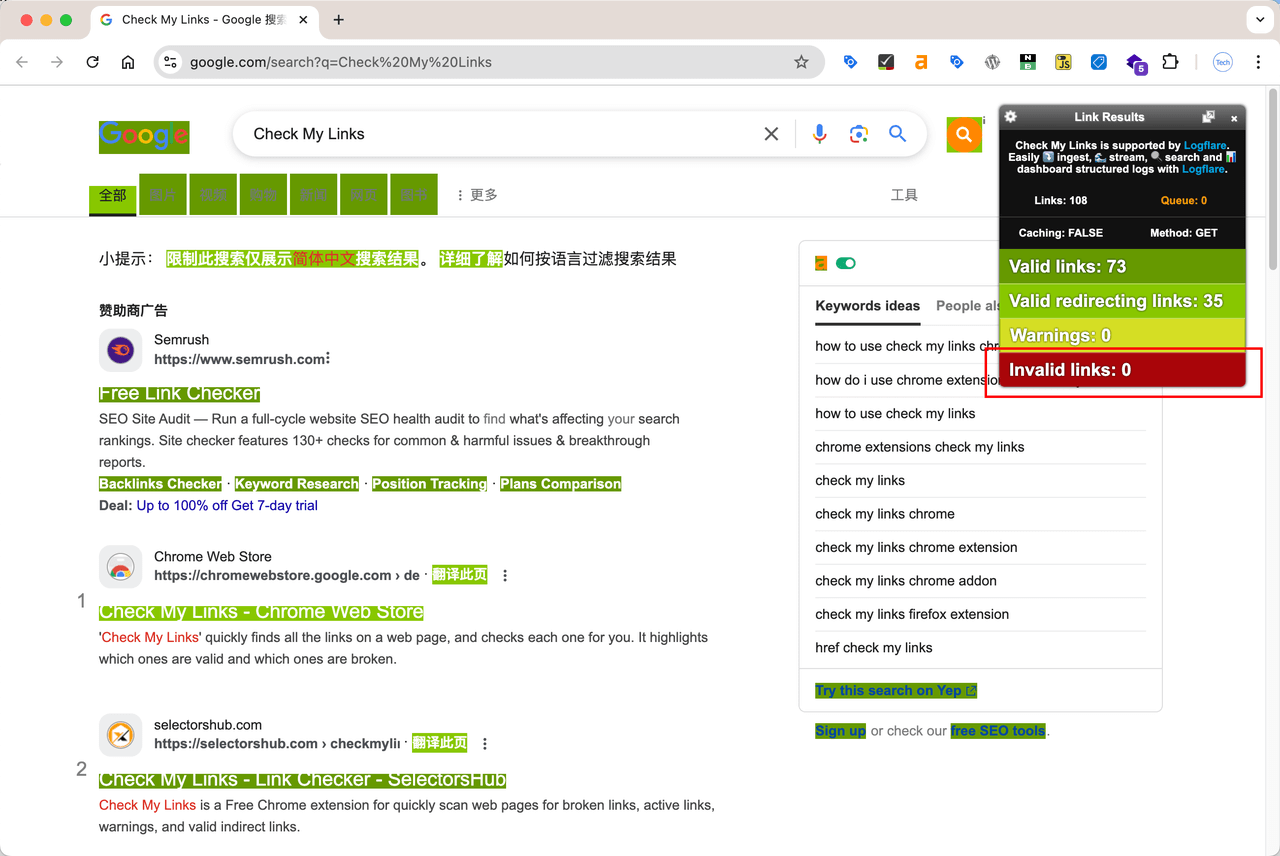Switch to Keywords ideas tab
The image size is (1280, 856).
point(867,306)
